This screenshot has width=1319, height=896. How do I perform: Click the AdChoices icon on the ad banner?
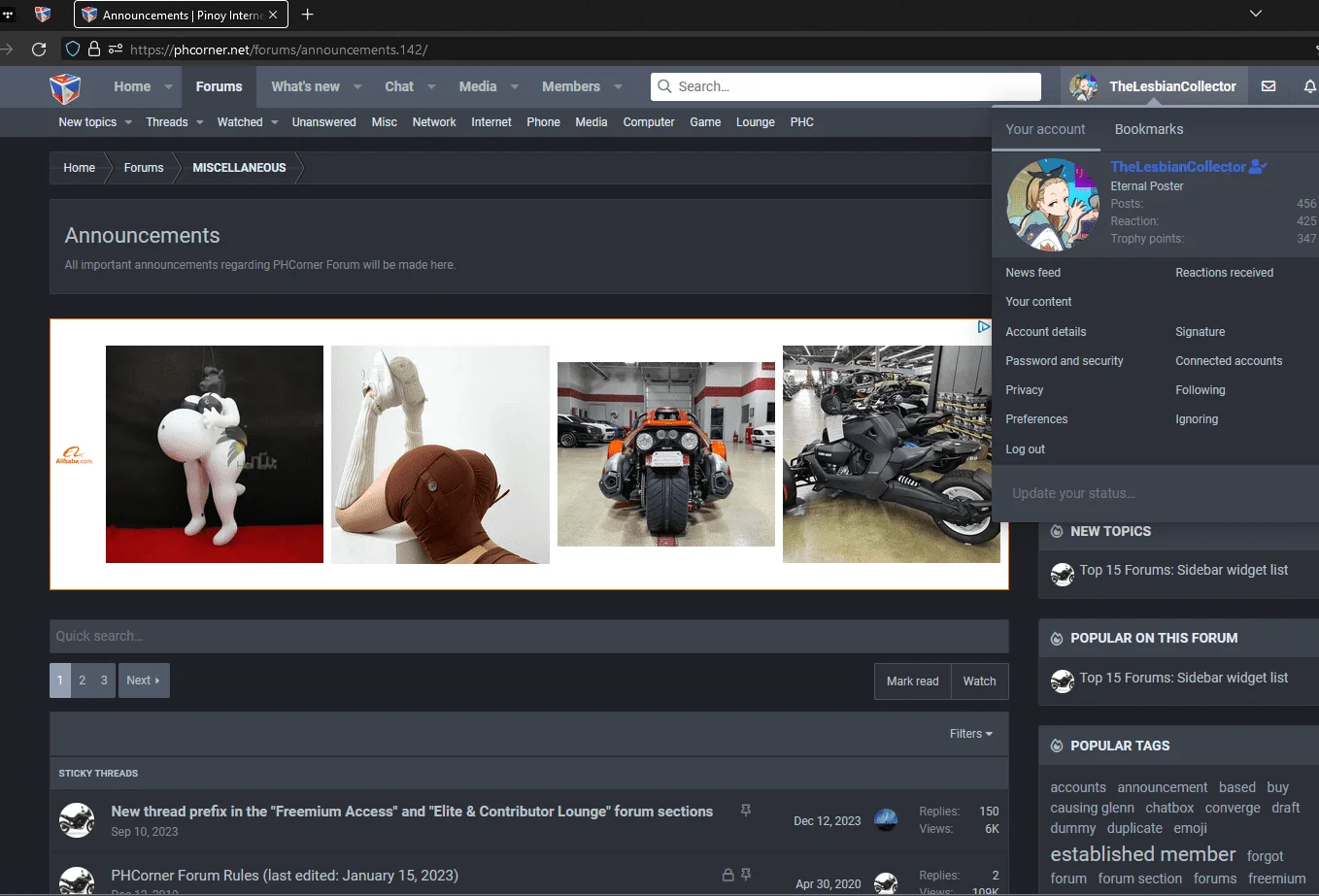(x=983, y=327)
